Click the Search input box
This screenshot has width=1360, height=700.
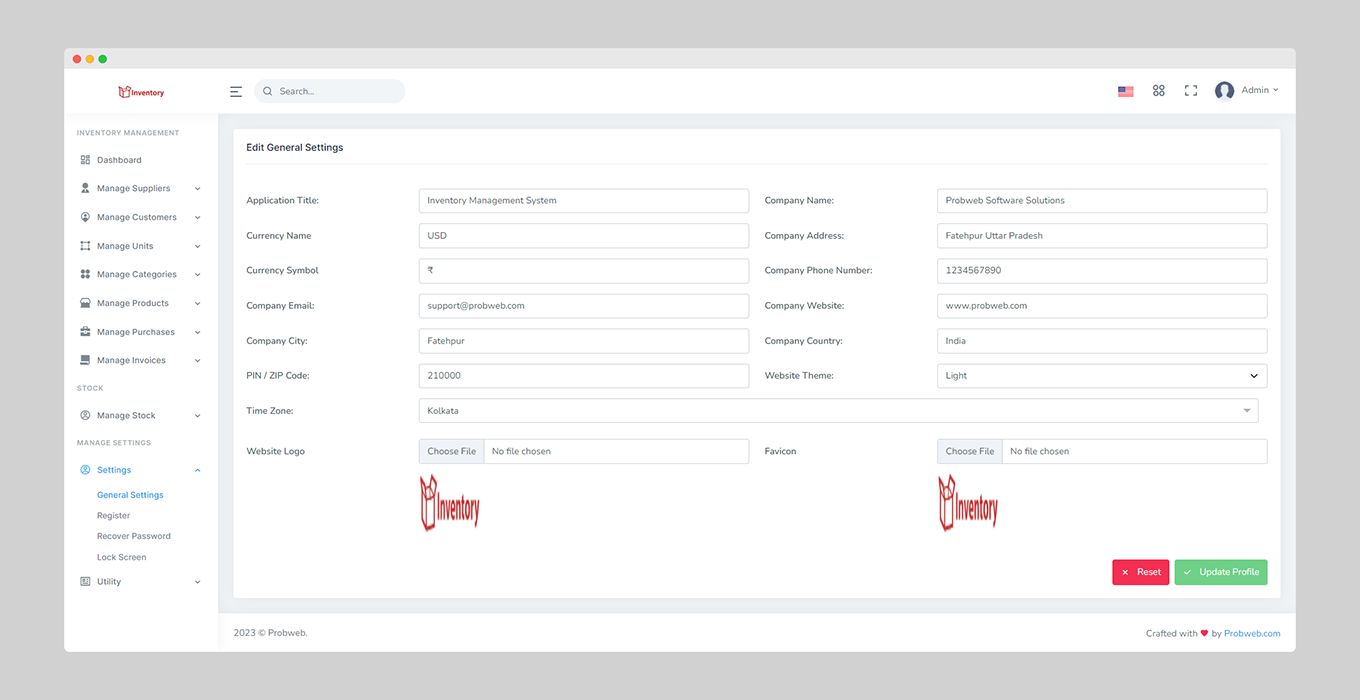click(330, 91)
